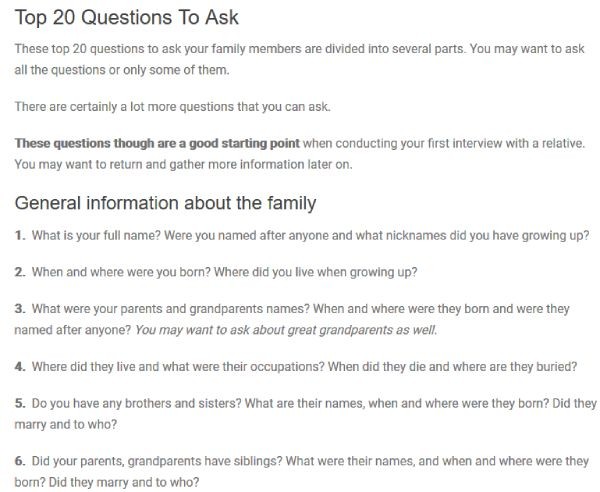Viewport: 600px width, 492px height.
Task: Click question 4 about occupations and burial
Action: point(296,367)
